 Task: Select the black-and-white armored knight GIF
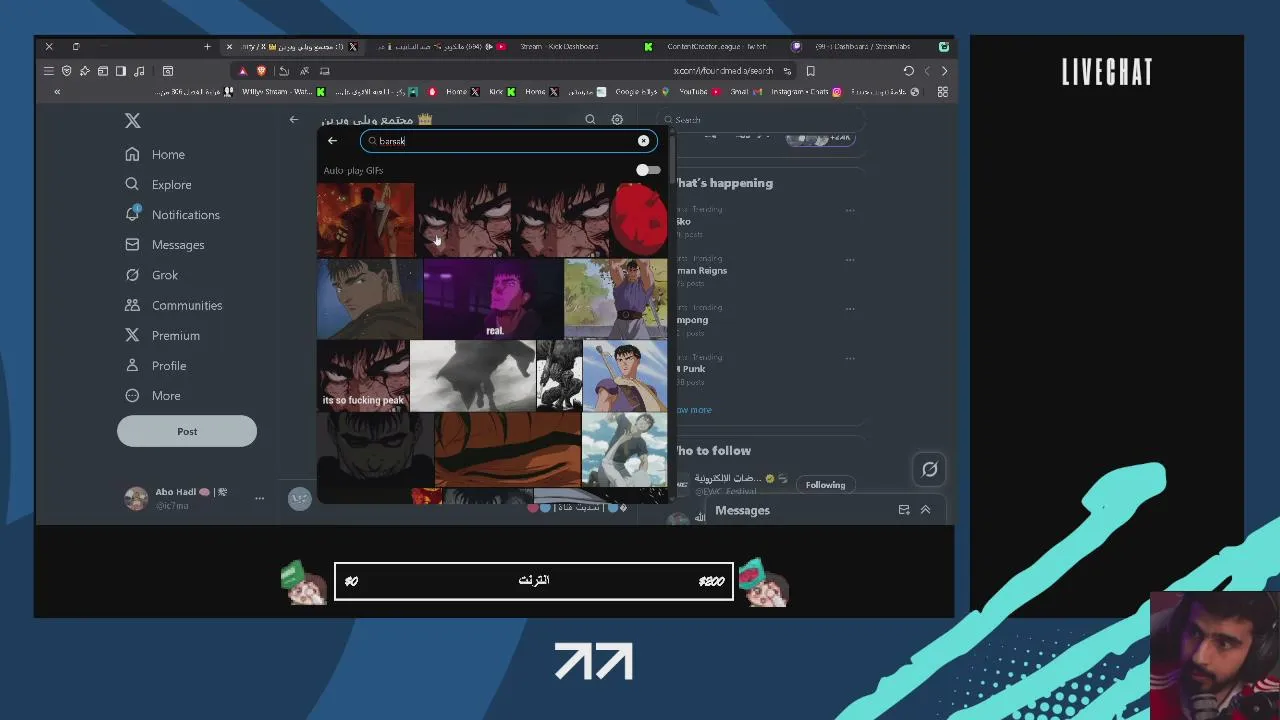[x=559, y=376]
